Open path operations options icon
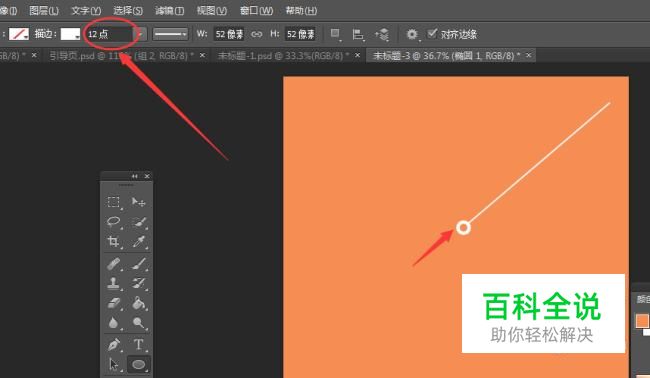650x378 pixels. (x=335, y=34)
